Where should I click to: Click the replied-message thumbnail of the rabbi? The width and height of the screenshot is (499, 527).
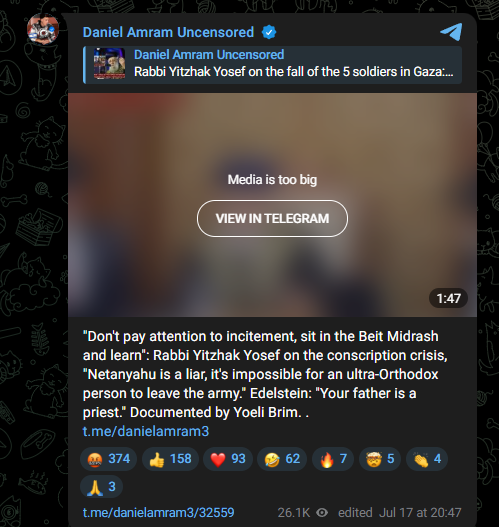tap(110, 64)
